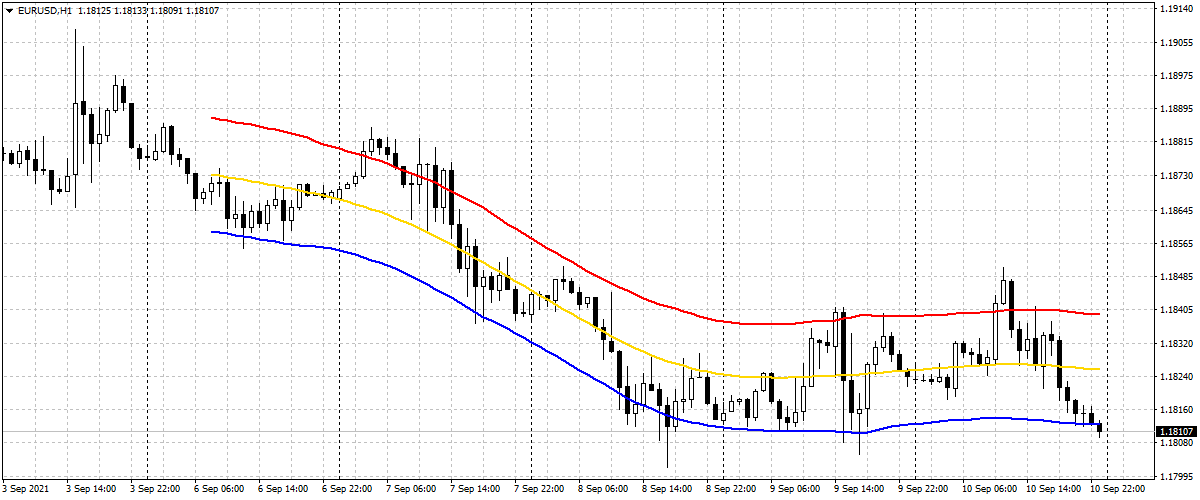Click the 3 Sep 2021 date label

25,490
